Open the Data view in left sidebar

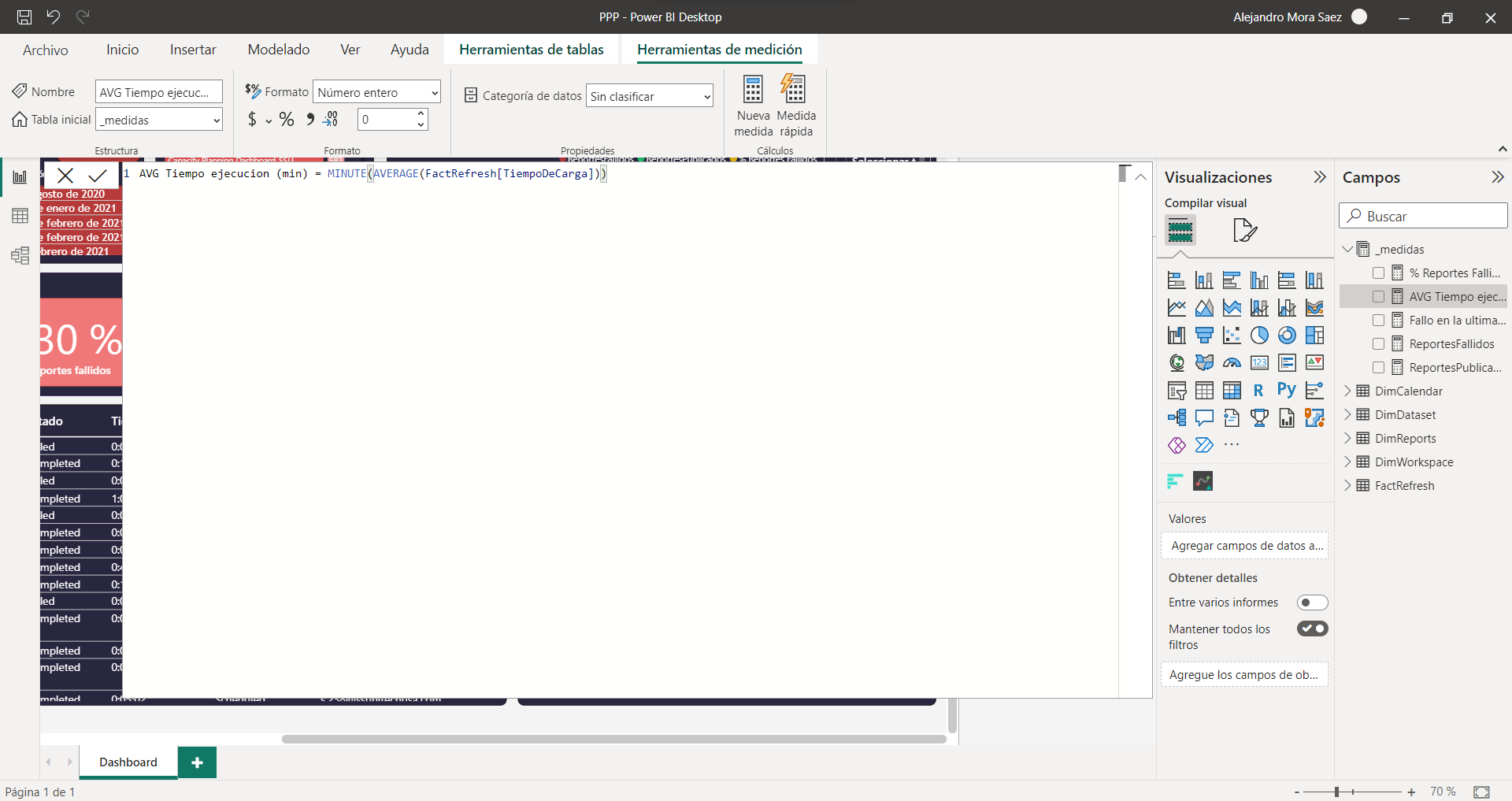[20, 216]
